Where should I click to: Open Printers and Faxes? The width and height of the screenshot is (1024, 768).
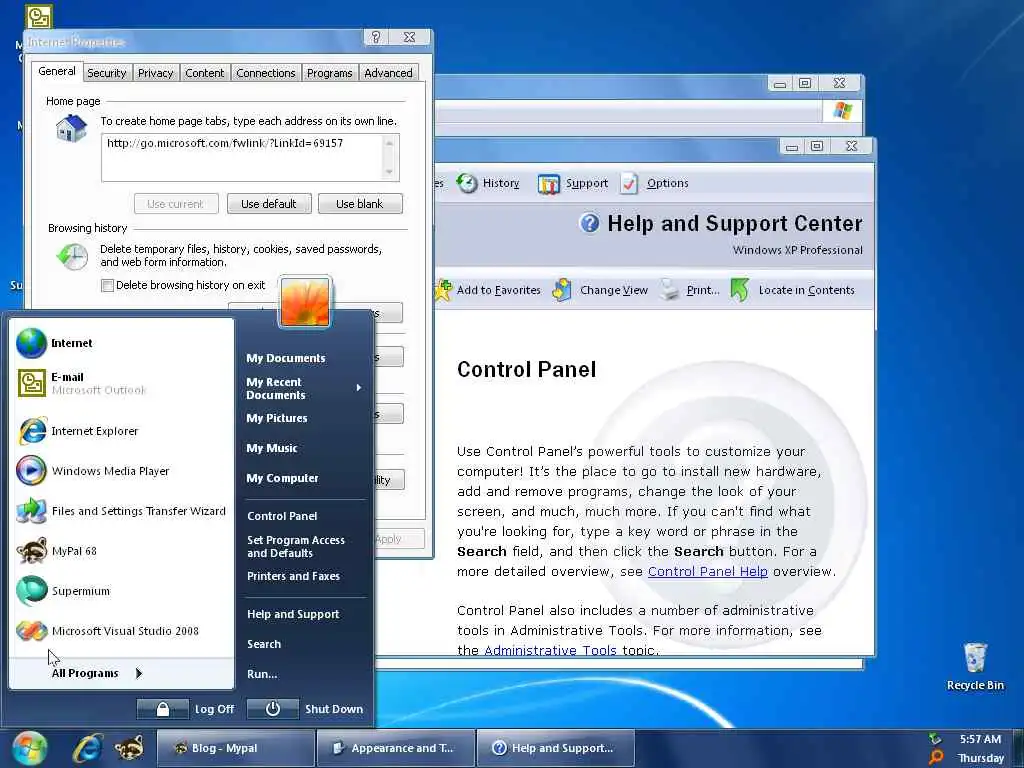[293, 576]
